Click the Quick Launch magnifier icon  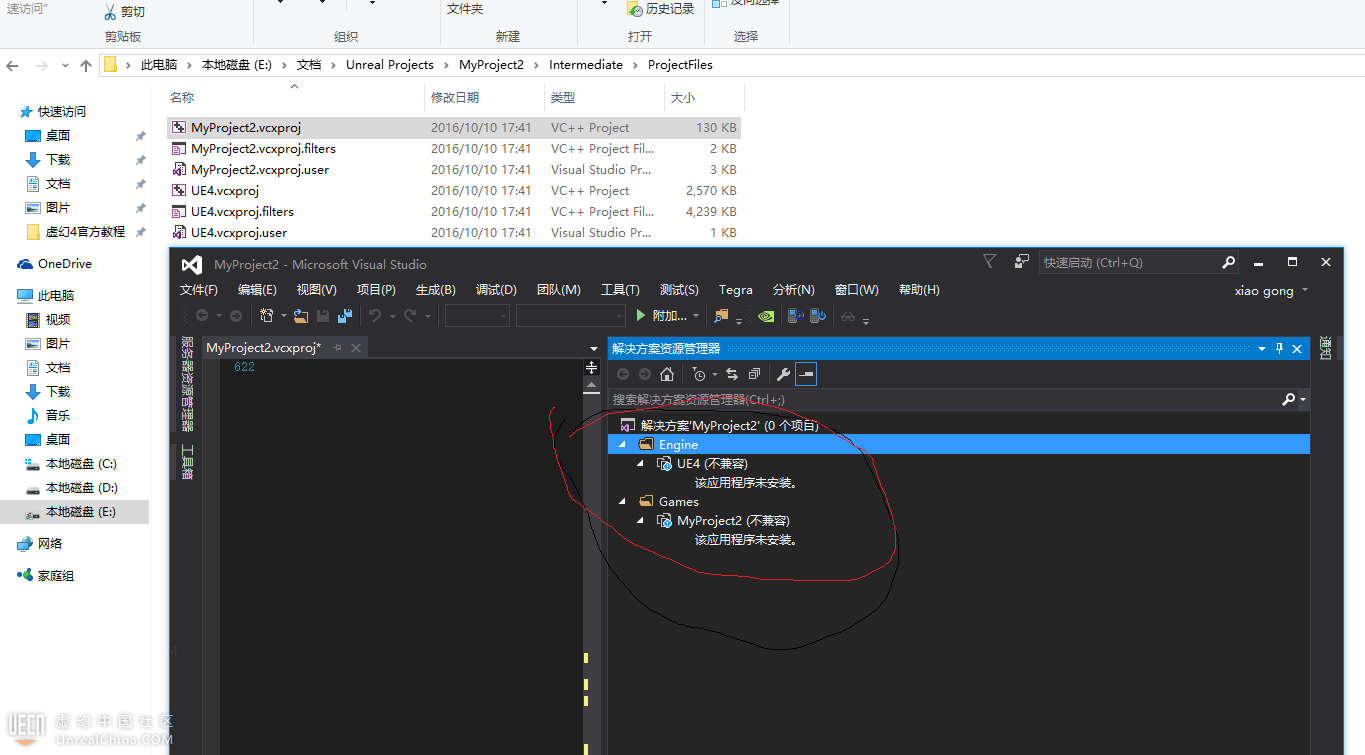coord(1229,263)
